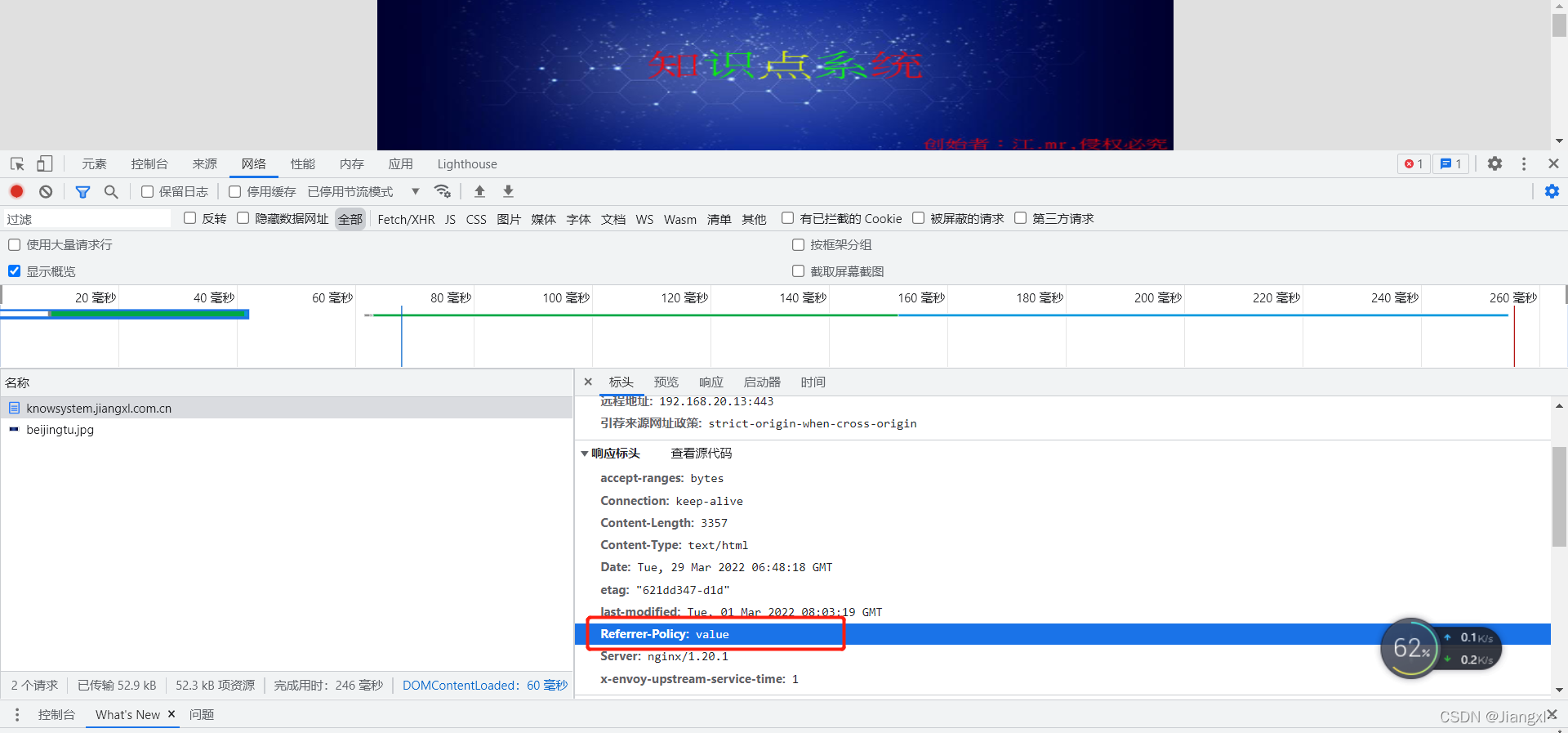Screen dimensions: 1568x733
Task: Collapse the 响应标头 section
Action: (585, 454)
